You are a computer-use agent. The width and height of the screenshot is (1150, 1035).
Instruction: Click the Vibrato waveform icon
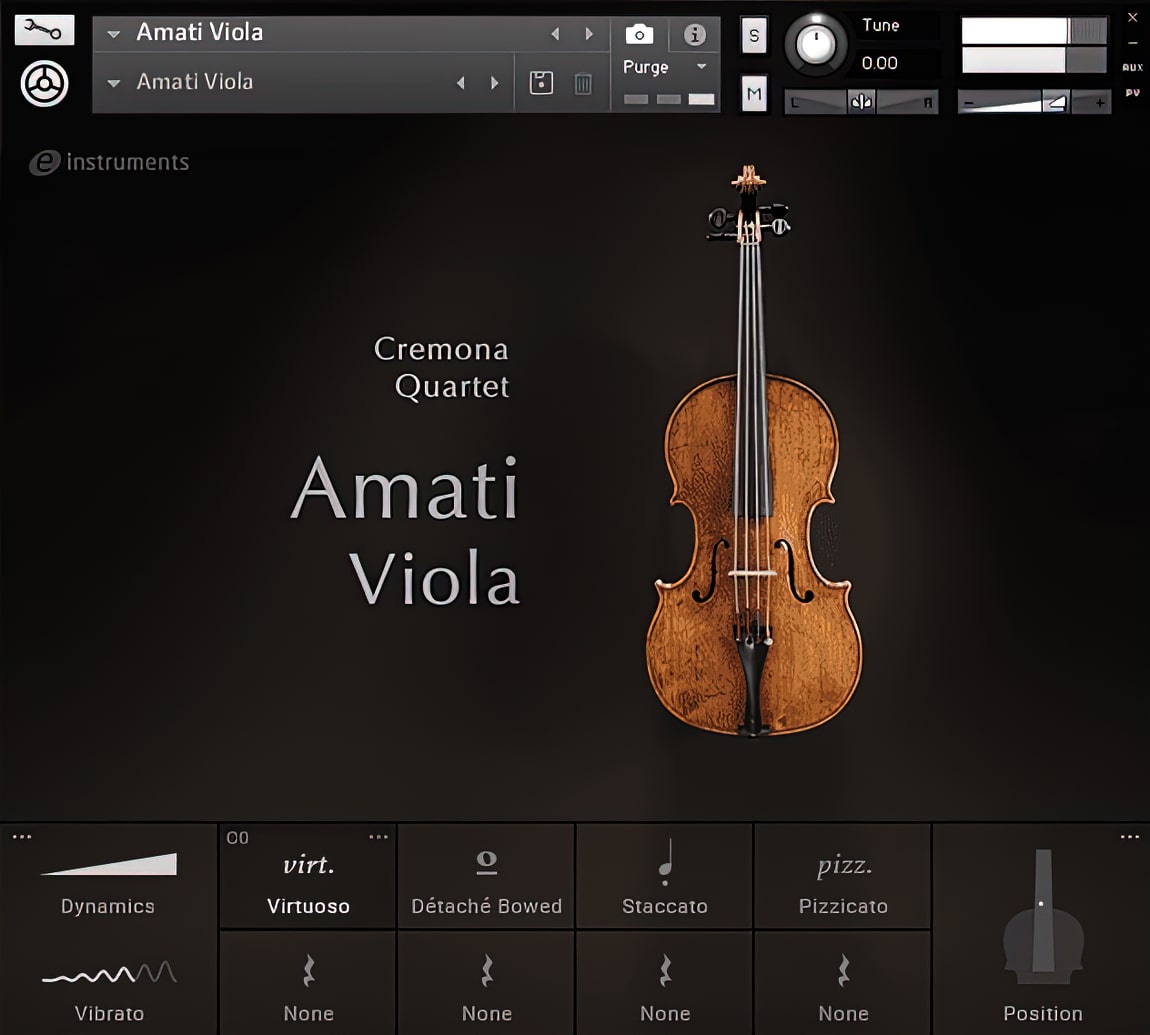point(109,972)
